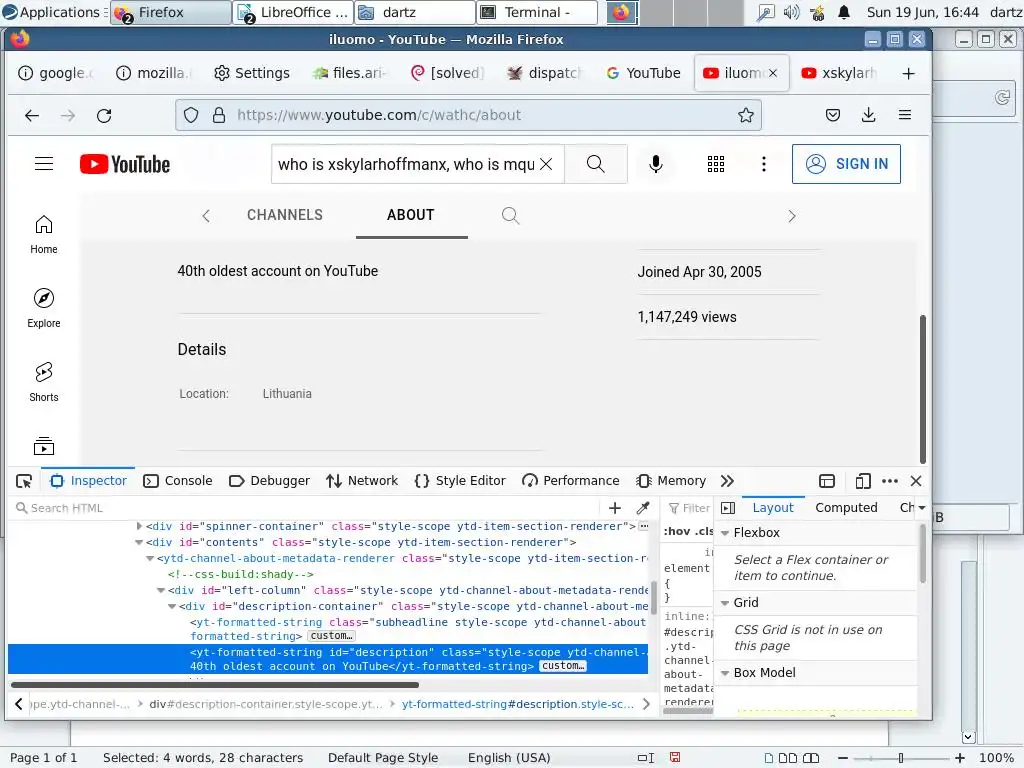Open the DevTools three-dot options menu
The width and height of the screenshot is (1024, 768).
click(x=890, y=481)
